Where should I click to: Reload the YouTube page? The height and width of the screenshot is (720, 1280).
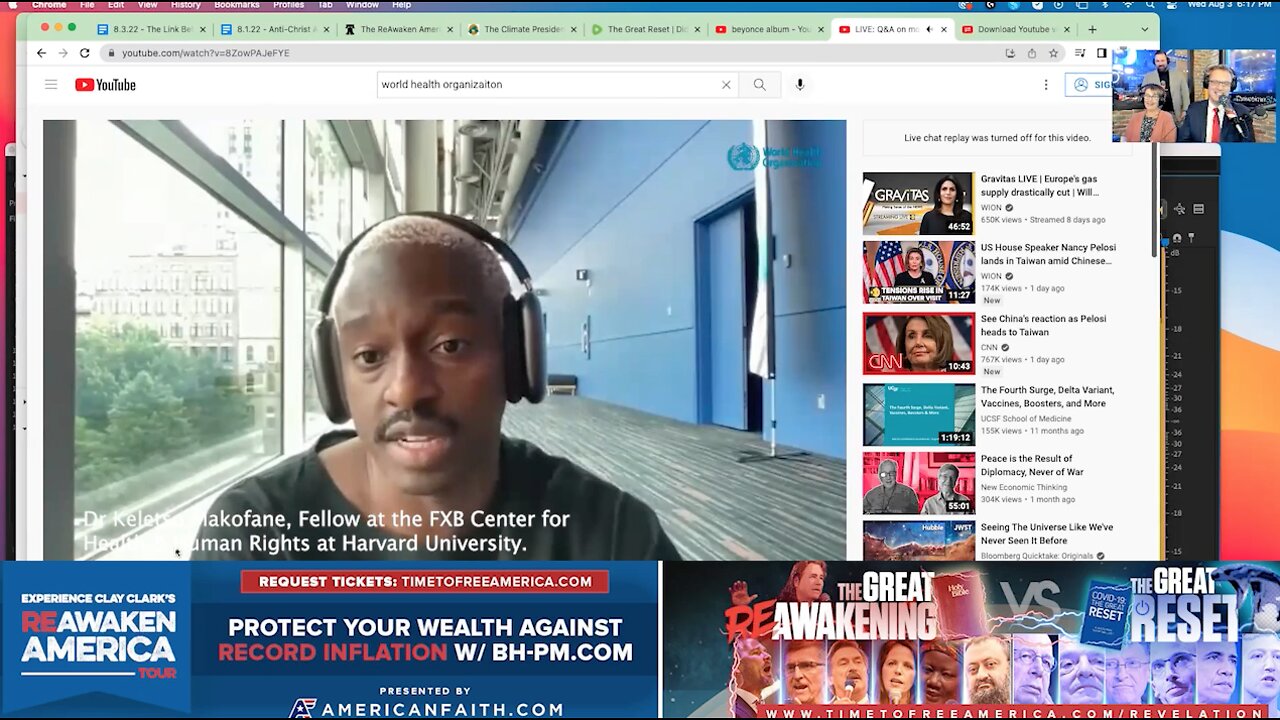tap(85, 53)
